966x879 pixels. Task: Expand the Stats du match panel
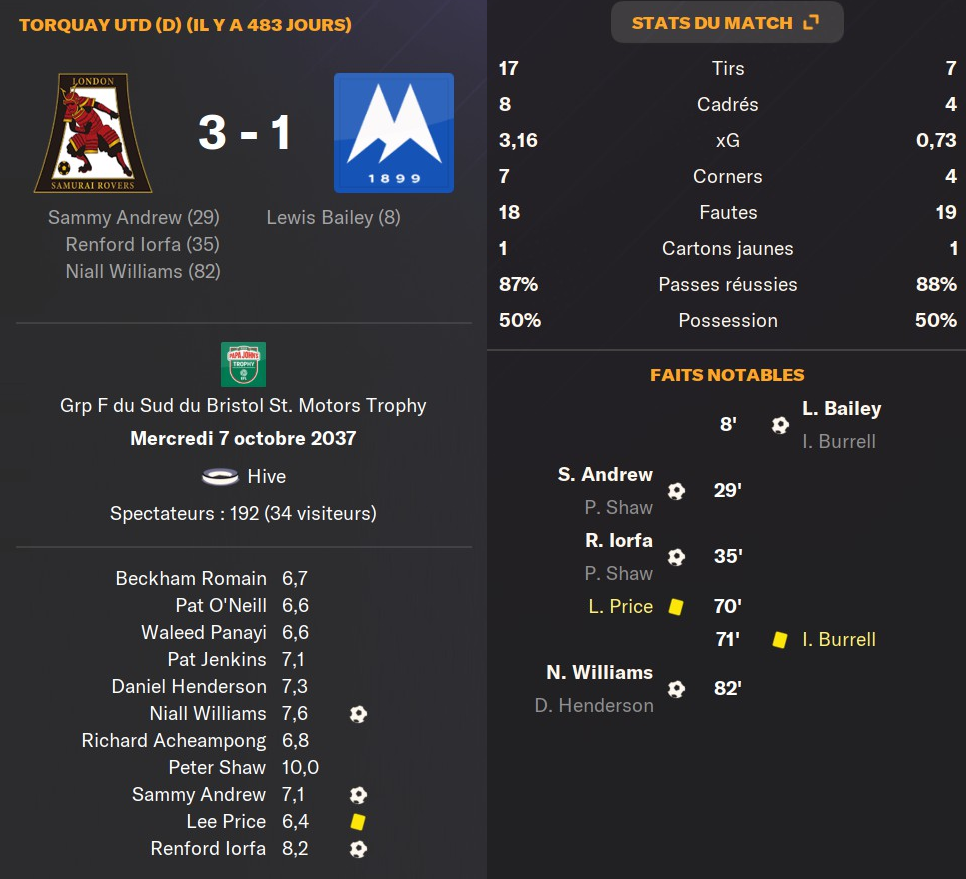point(726,22)
